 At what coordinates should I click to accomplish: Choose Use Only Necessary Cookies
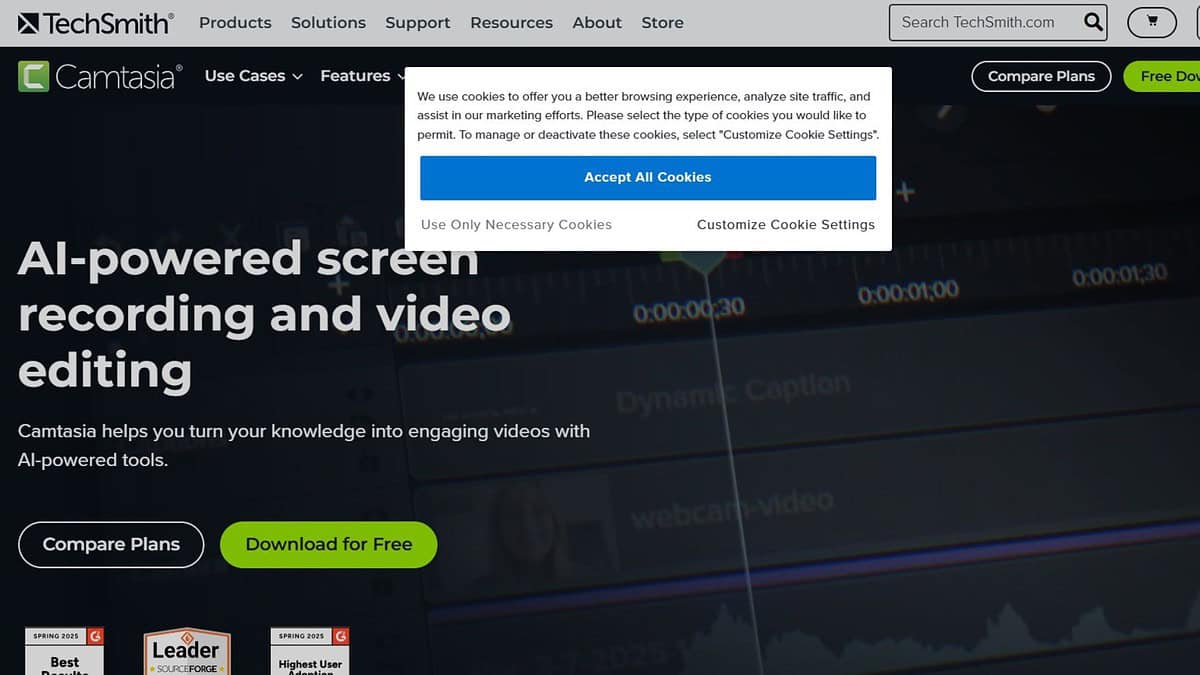[x=516, y=225]
